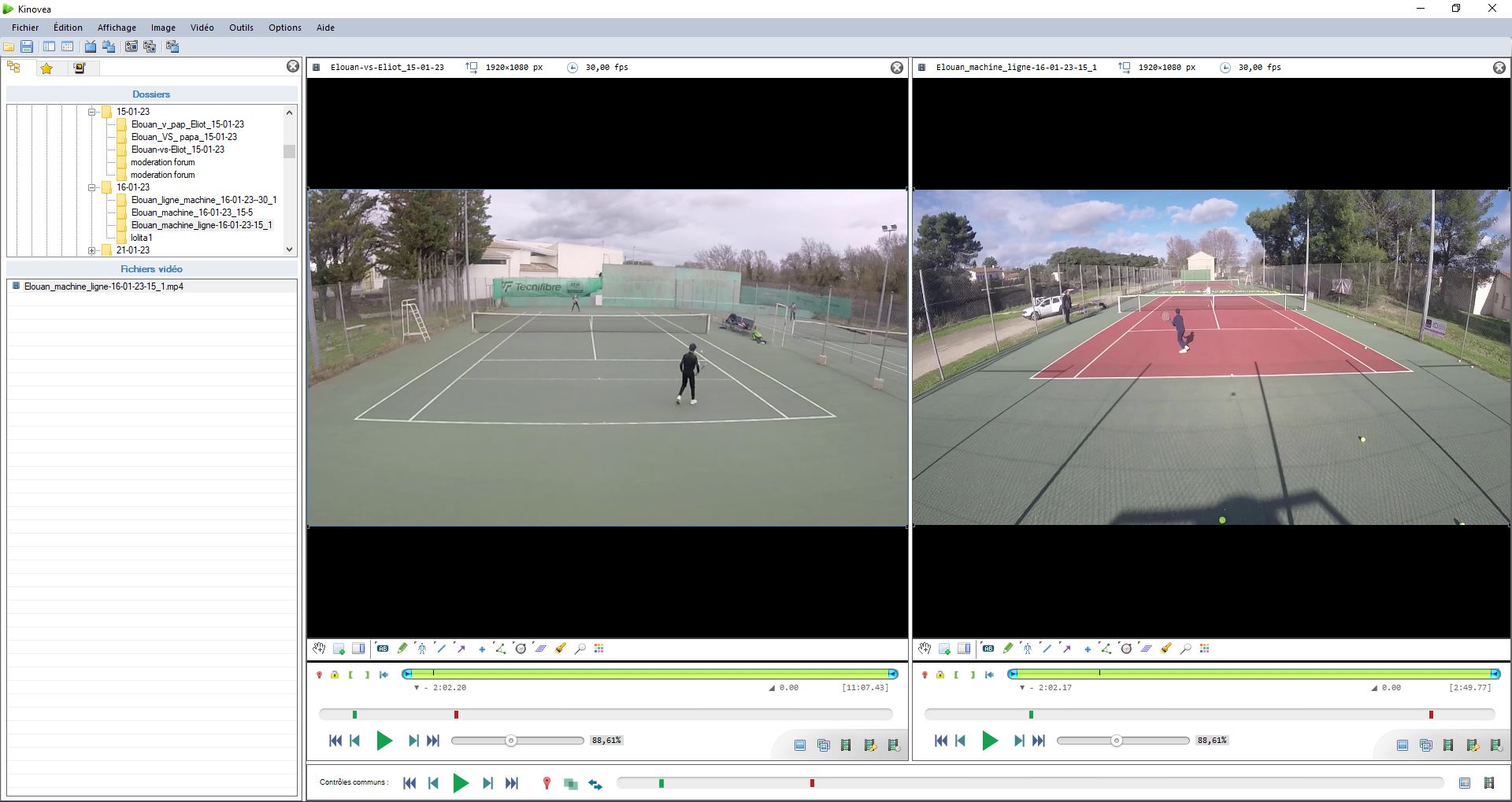Switch to the favorites star tab
Viewport: 1512px width, 802px height.
[x=46, y=68]
